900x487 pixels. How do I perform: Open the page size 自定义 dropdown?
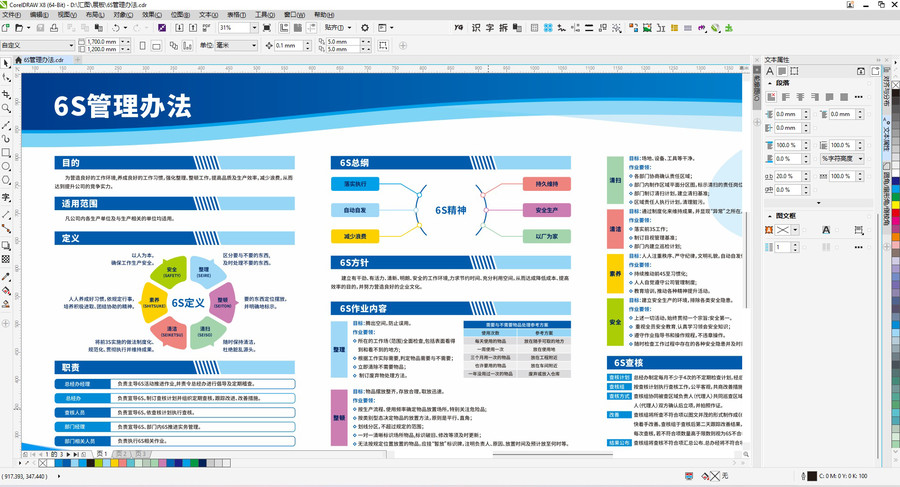(71, 45)
